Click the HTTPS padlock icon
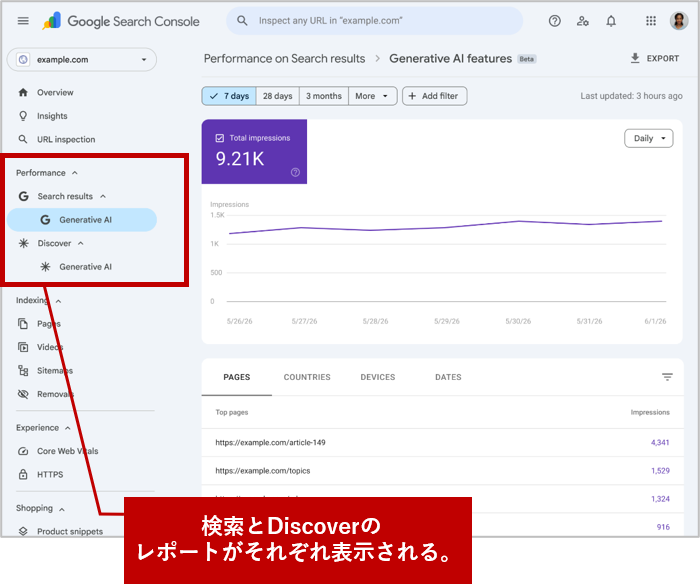Screen dimensions: 700x584 tap(23, 474)
